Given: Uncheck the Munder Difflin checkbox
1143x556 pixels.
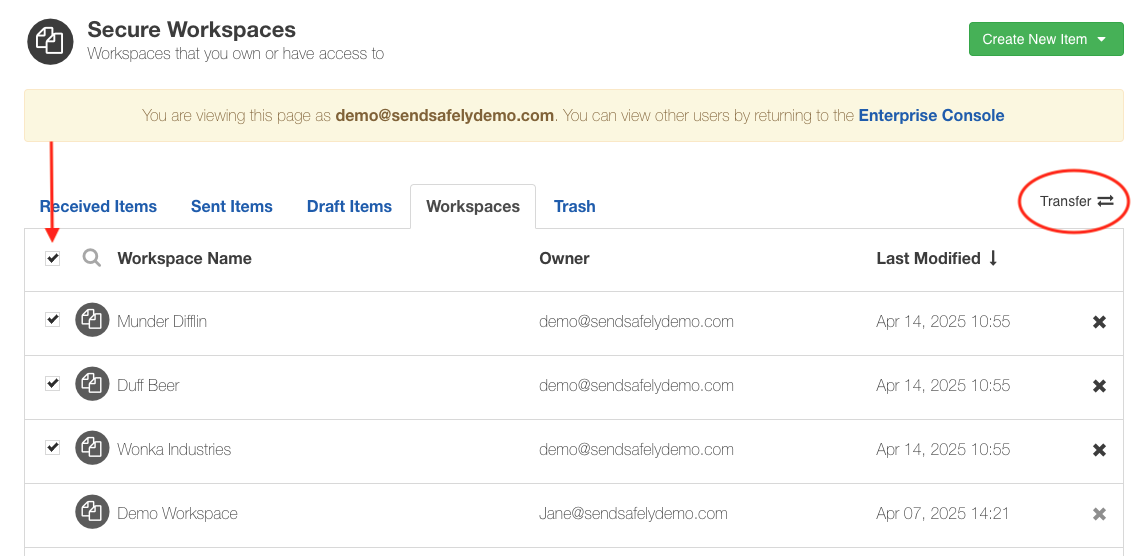Looking at the screenshot, I should point(52,319).
